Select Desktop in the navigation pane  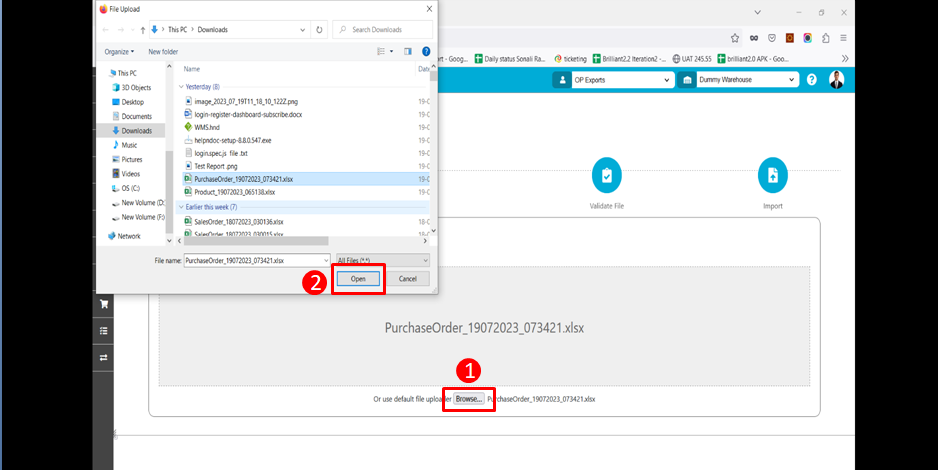[132, 102]
